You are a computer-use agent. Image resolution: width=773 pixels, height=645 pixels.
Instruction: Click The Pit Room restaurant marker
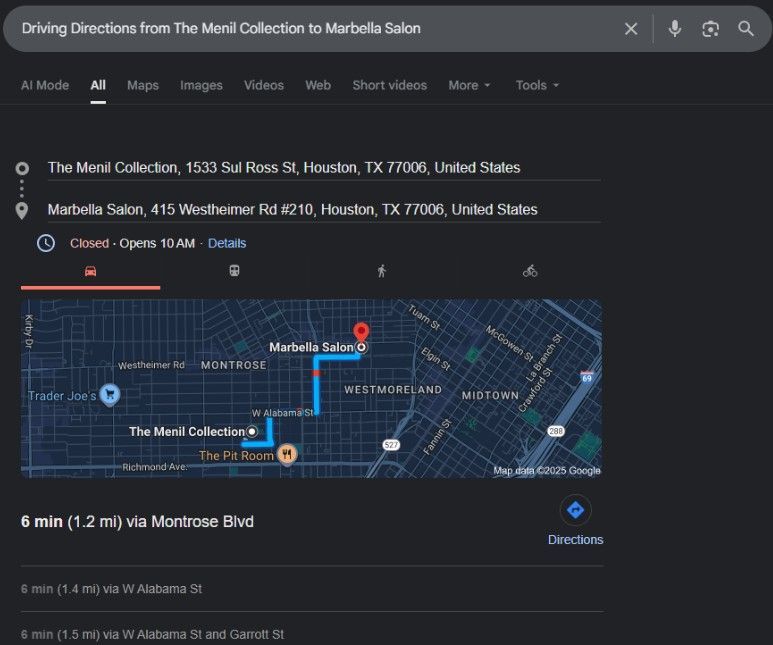pyautogui.click(x=287, y=454)
